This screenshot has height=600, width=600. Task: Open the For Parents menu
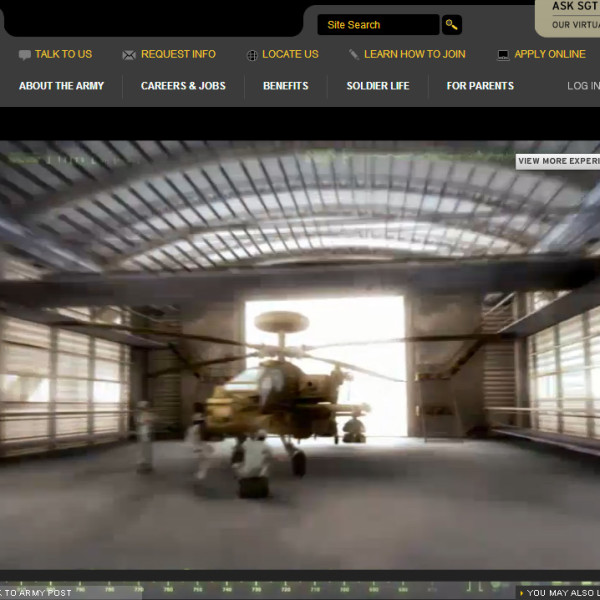coord(480,86)
